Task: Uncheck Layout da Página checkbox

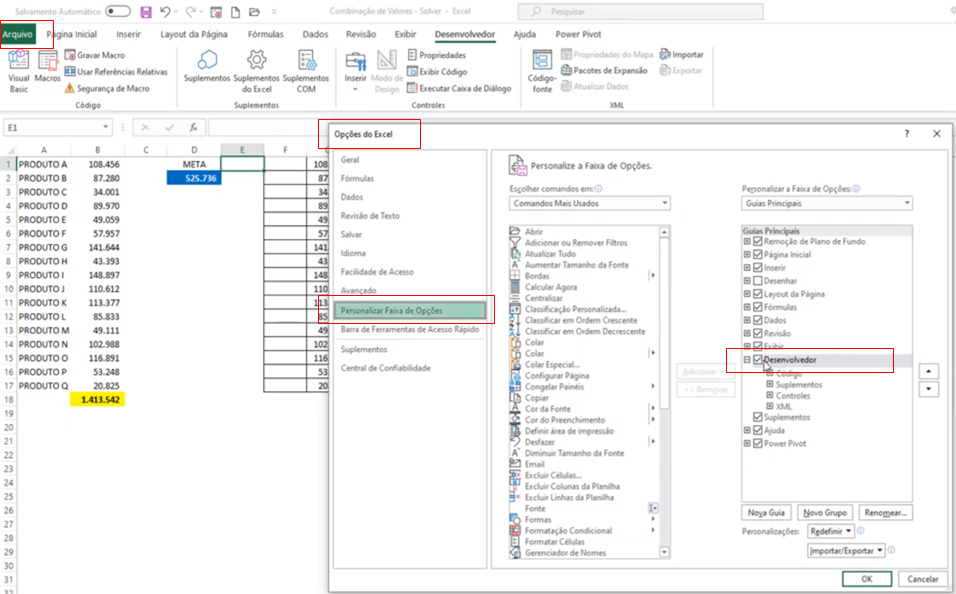Action: 758,294
